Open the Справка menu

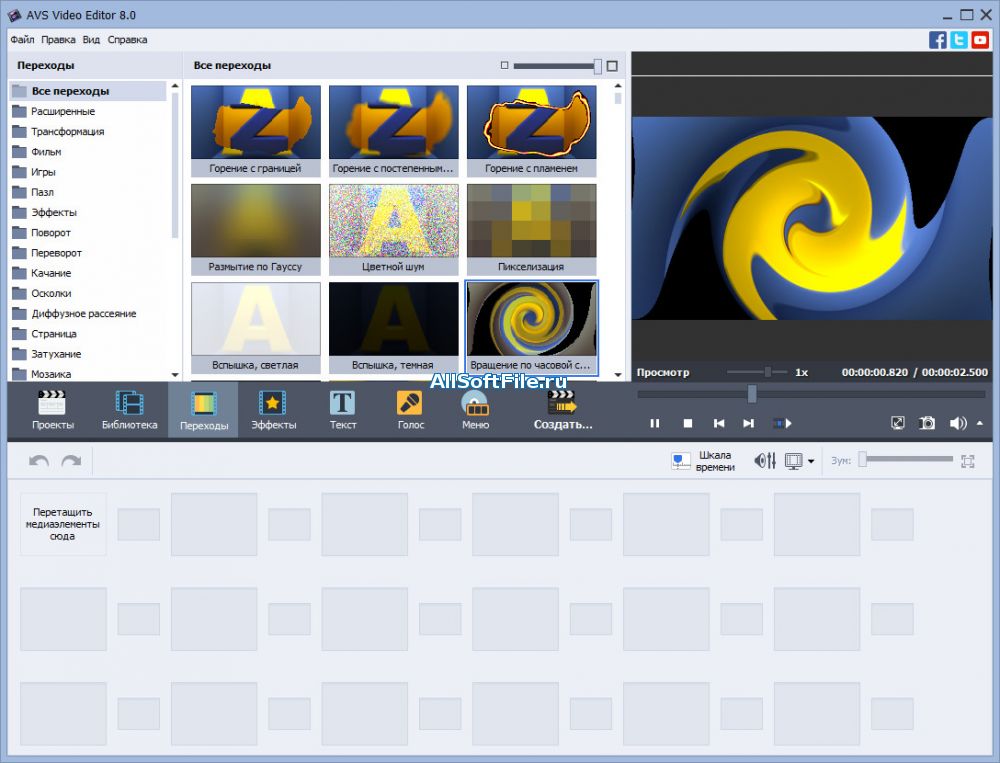[127, 40]
